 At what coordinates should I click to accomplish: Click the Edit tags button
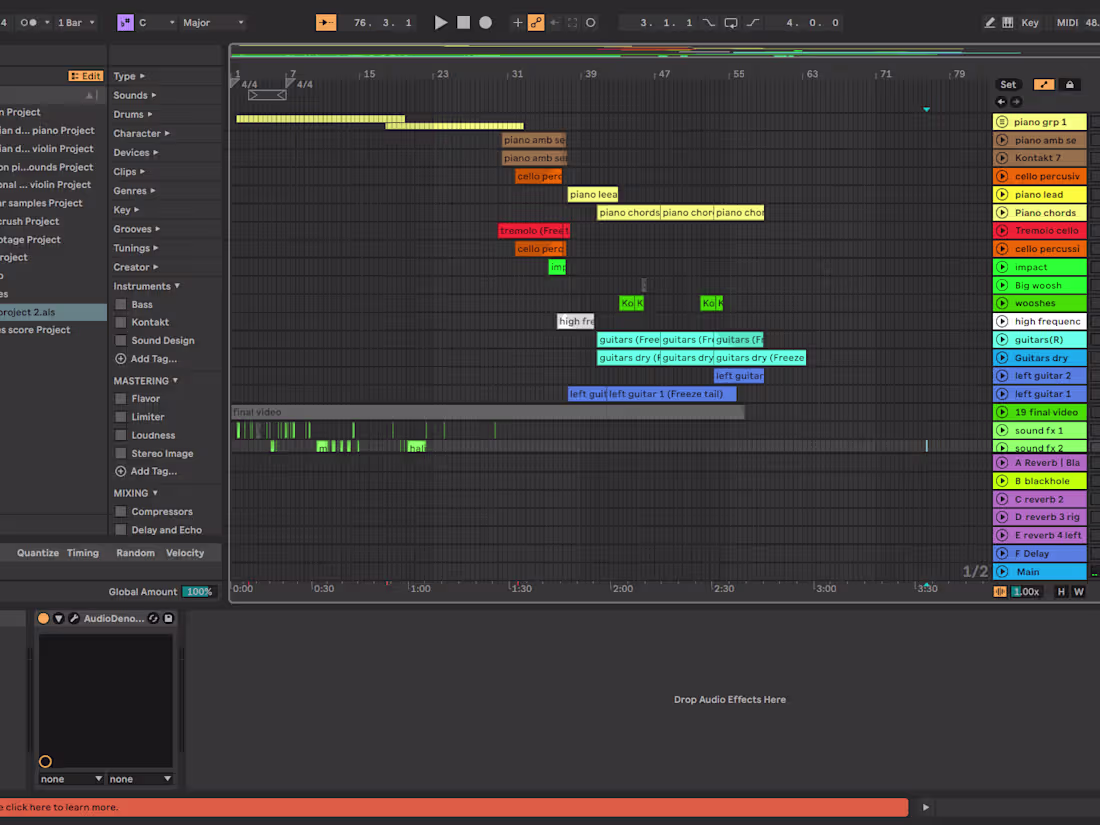pos(86,76)
